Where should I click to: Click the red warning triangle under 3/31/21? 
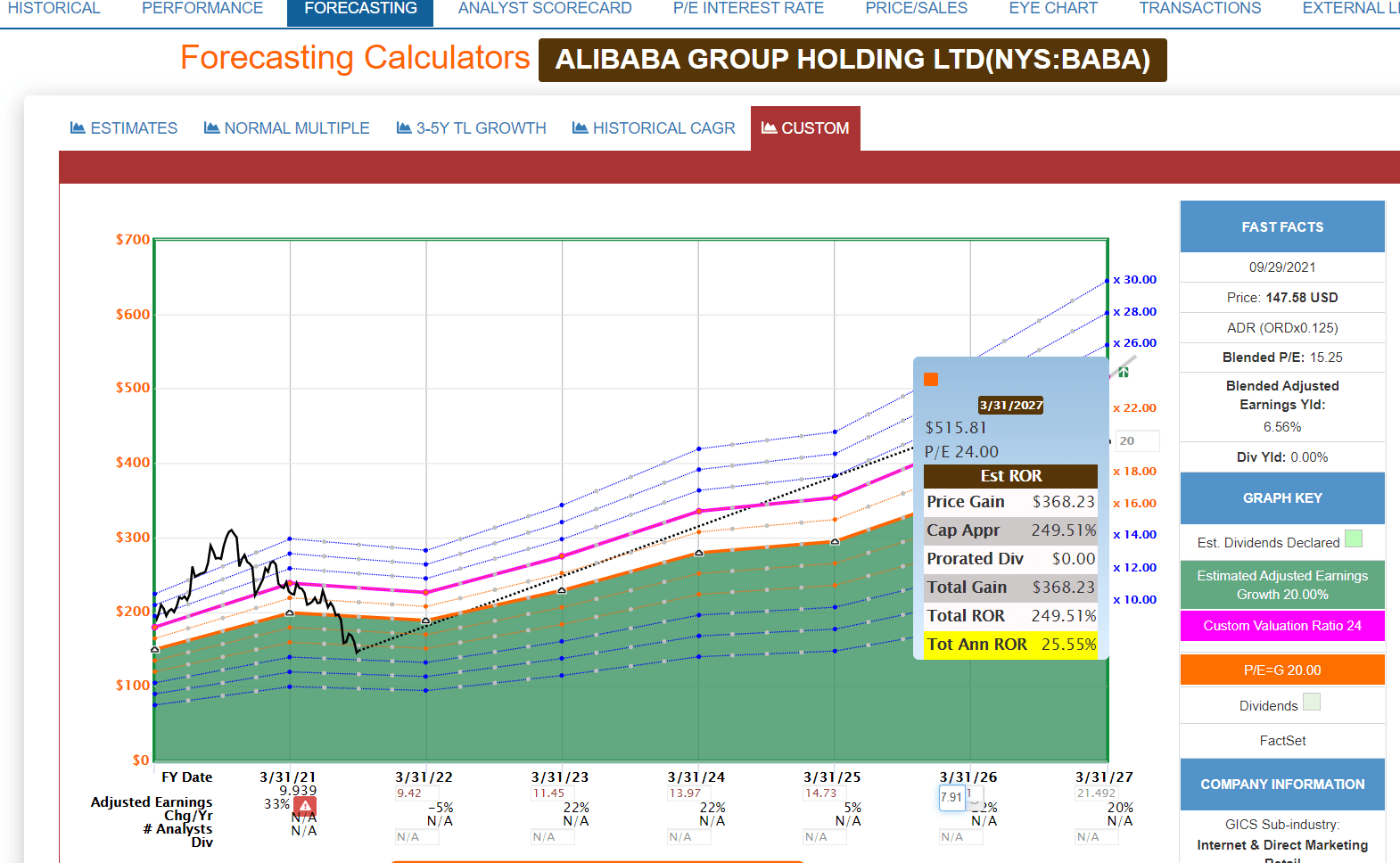(305, 806)
